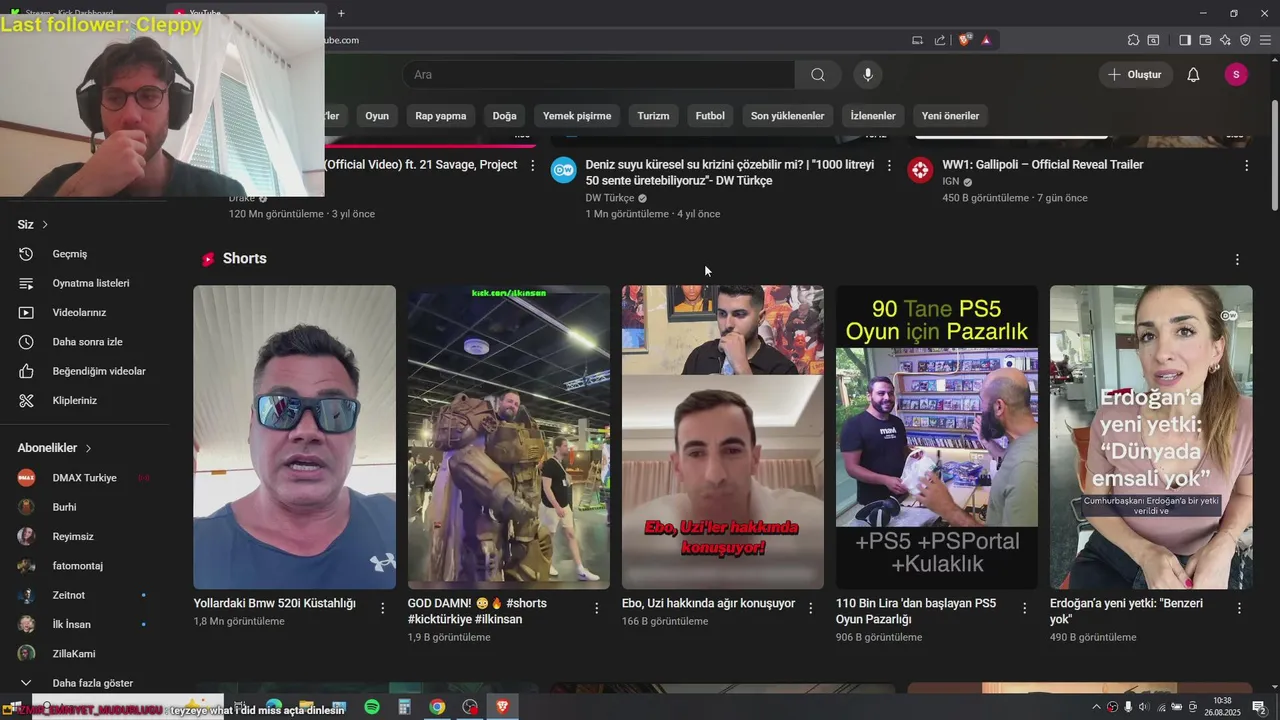Open options for Ebo, Uzi hakkında short
Image resolution: width=1280 pixels, height=720 pixels.
(810, 608)
